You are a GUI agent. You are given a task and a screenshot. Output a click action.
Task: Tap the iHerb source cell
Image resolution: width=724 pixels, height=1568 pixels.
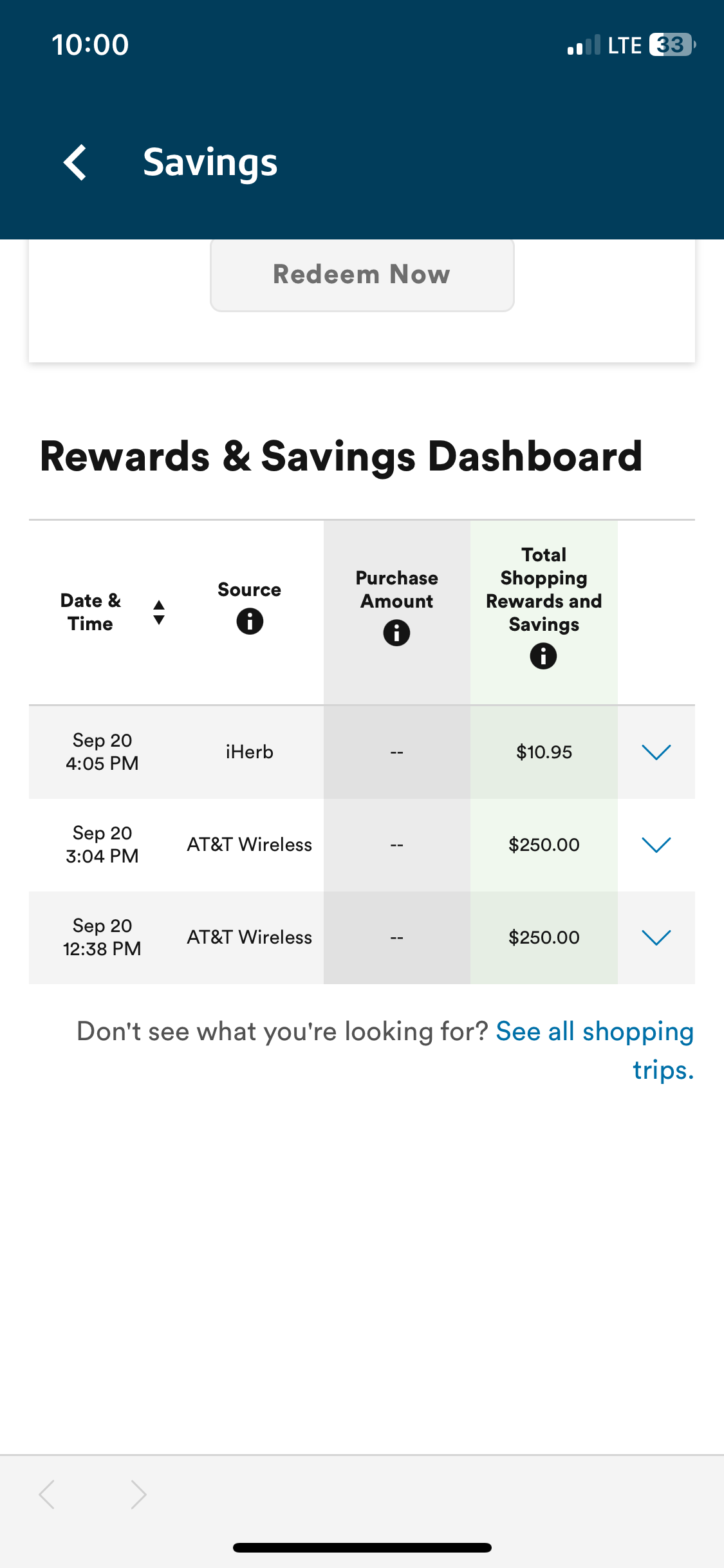pyautogui.click(x=249, y=752)
